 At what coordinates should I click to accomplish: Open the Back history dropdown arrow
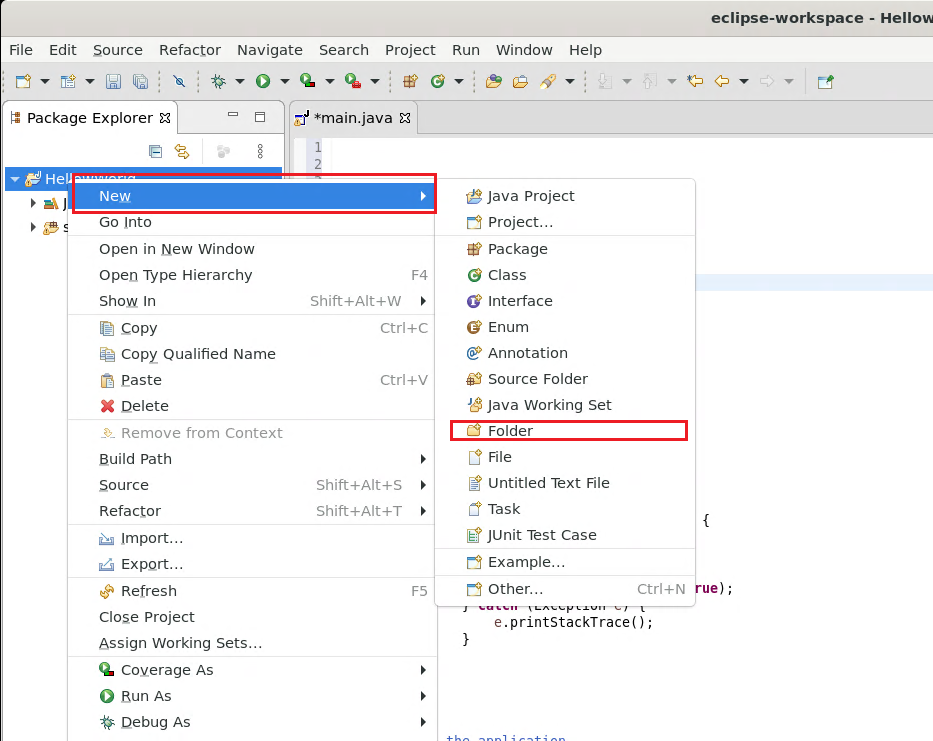(x=744, y=81)
